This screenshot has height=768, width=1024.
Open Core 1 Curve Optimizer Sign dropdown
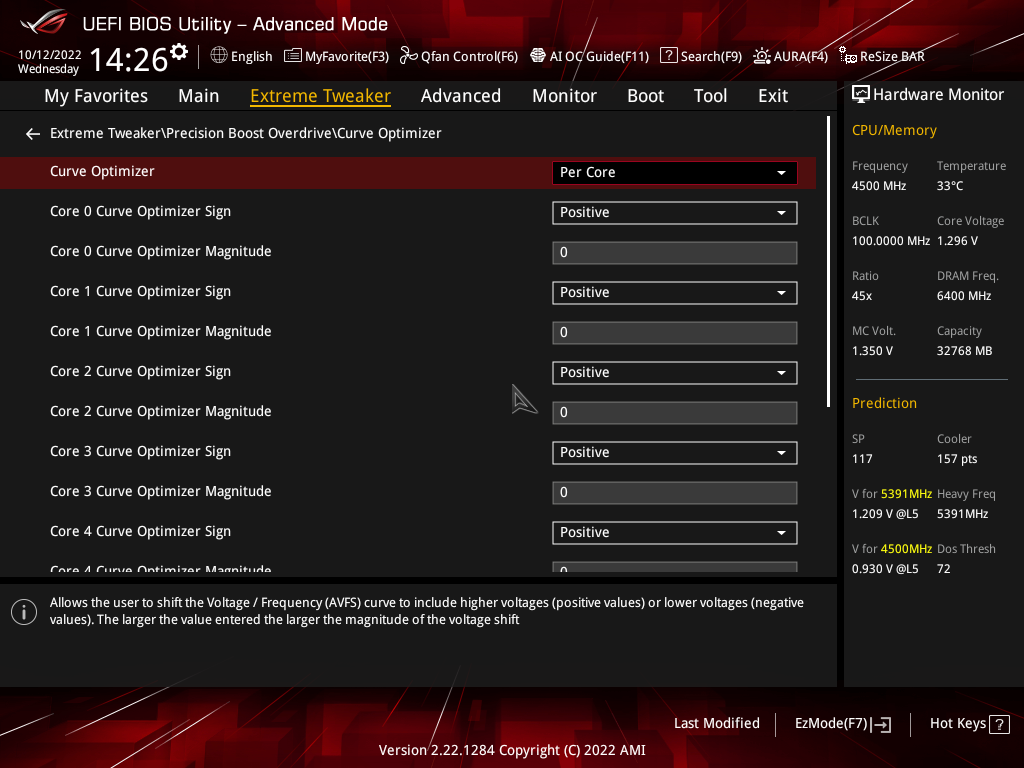click(675, 293)
